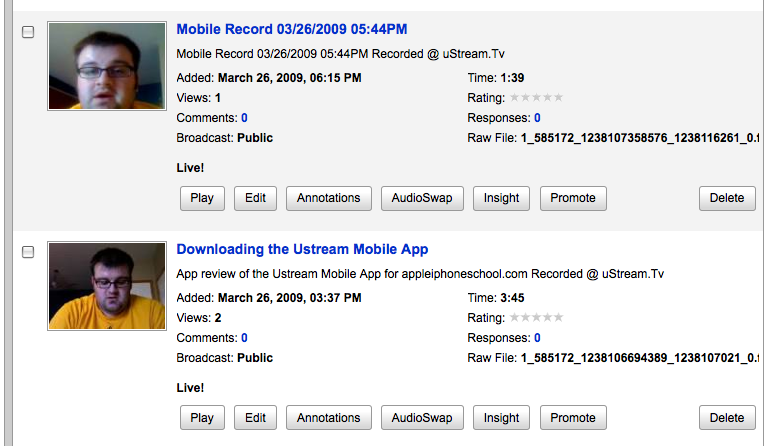The width and height of the screenshot is (773, 446).
Task: Promote the Mobile Record video
Action: click(x=573, y=198)
